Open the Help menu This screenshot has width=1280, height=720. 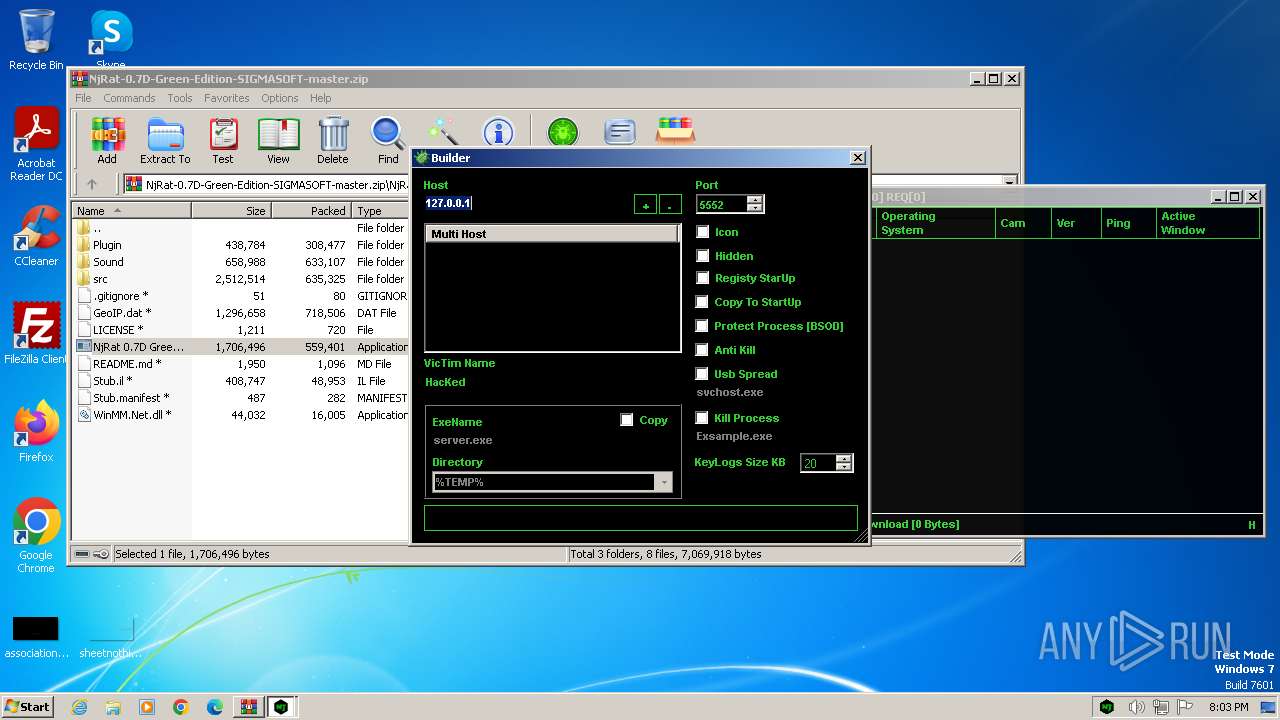pyautogui.click(x=320, y=98)
